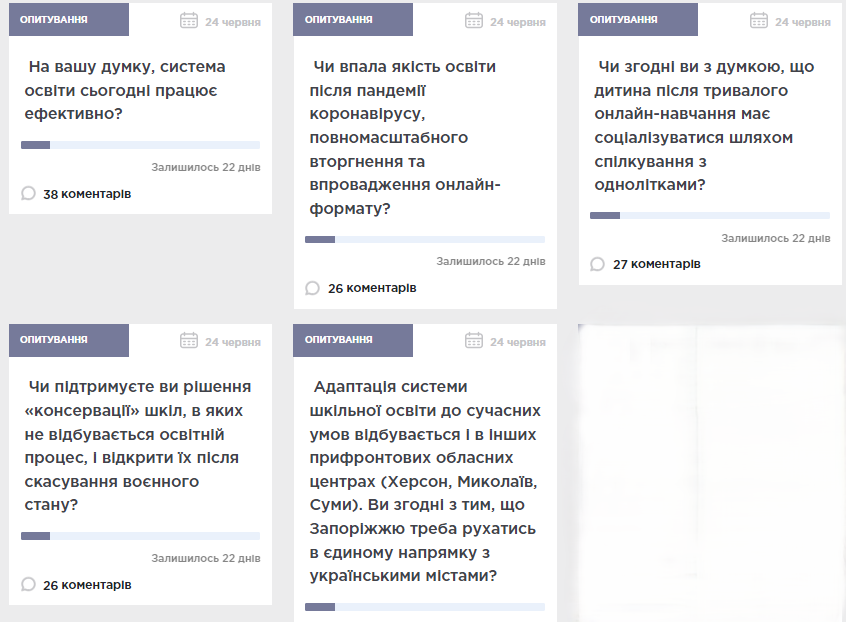This screenshot has height=622, width=846.
Task: Click Залишилось 22 днів on the pandemic quality card
Action: [x=490, y=261]
